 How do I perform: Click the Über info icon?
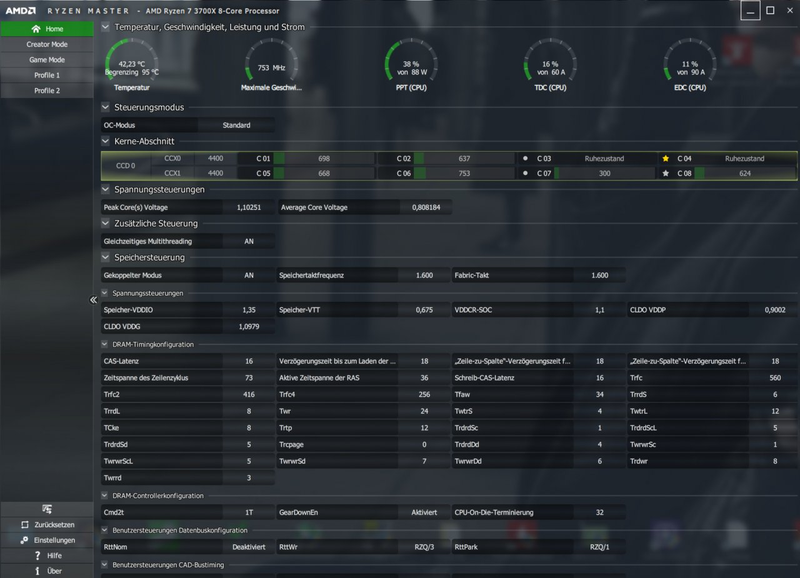coord(37,571)
